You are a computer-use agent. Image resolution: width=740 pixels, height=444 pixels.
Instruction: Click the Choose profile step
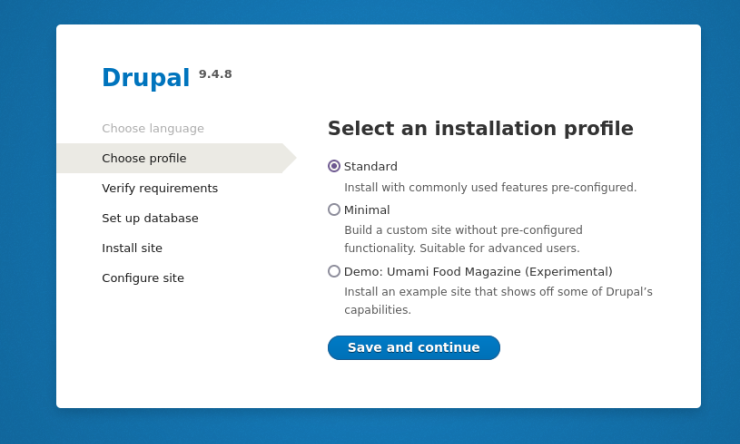click(x=144, y=158)
